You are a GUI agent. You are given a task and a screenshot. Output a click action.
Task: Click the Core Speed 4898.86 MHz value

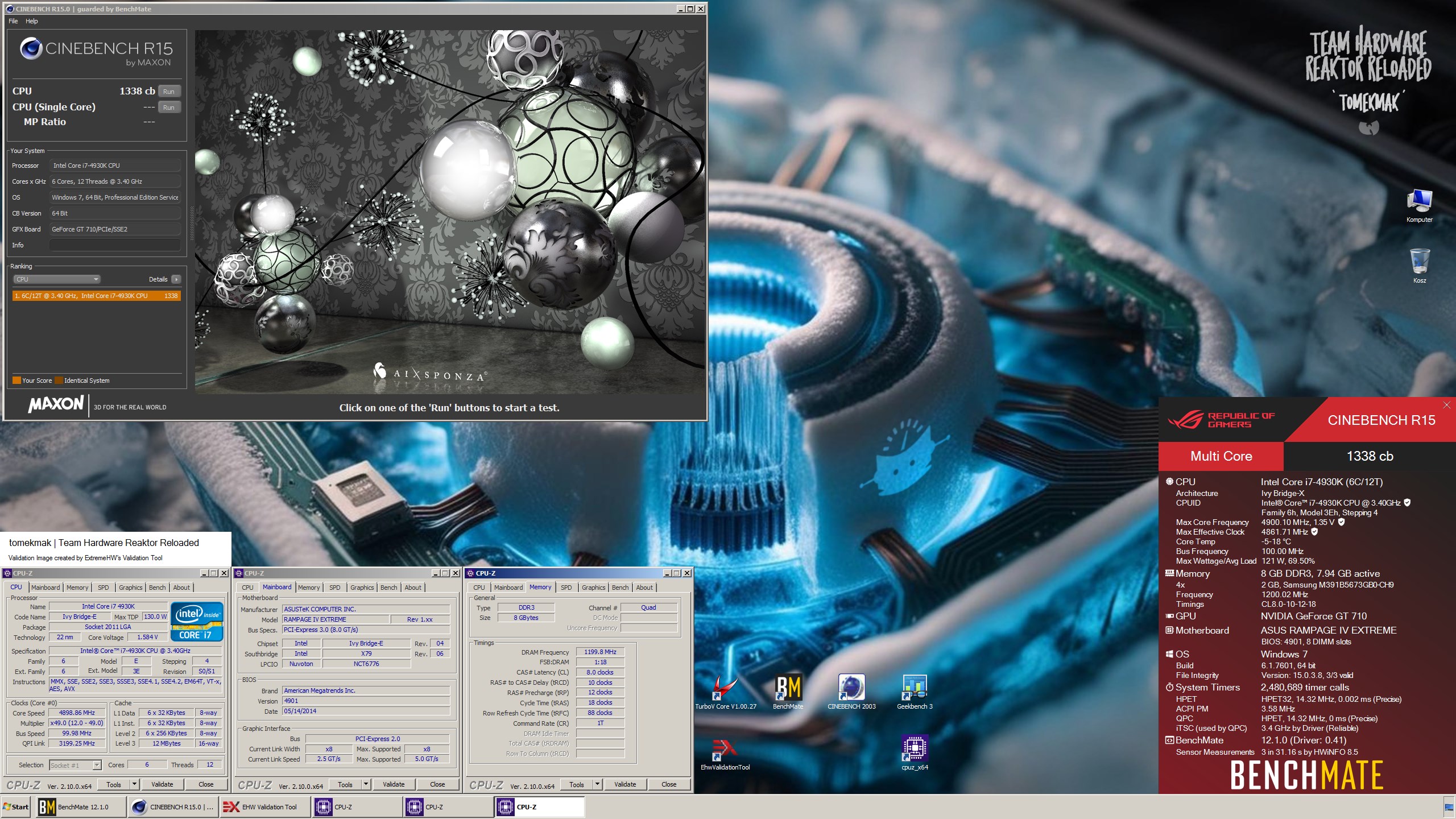point(77,713)
